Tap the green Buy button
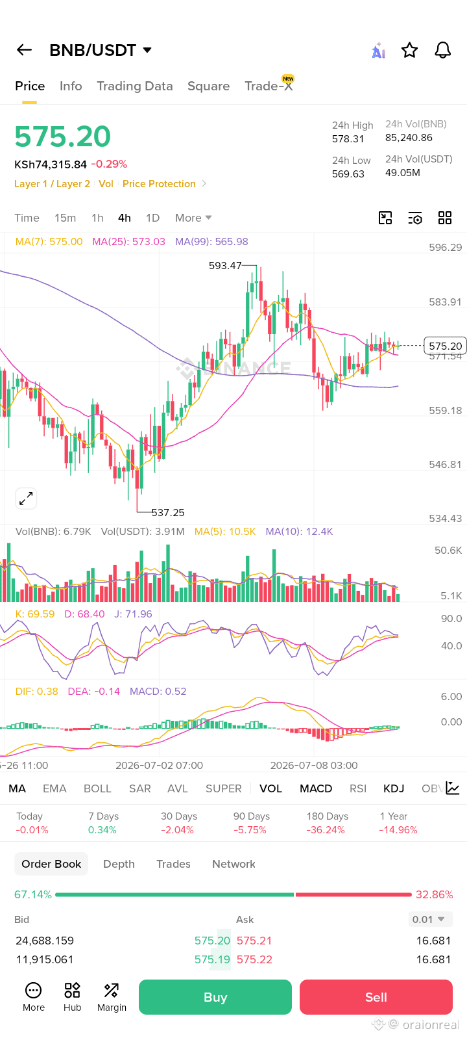Image resolution: width=467 pixels, height=1040 pixels. click(x=215, y=998)
